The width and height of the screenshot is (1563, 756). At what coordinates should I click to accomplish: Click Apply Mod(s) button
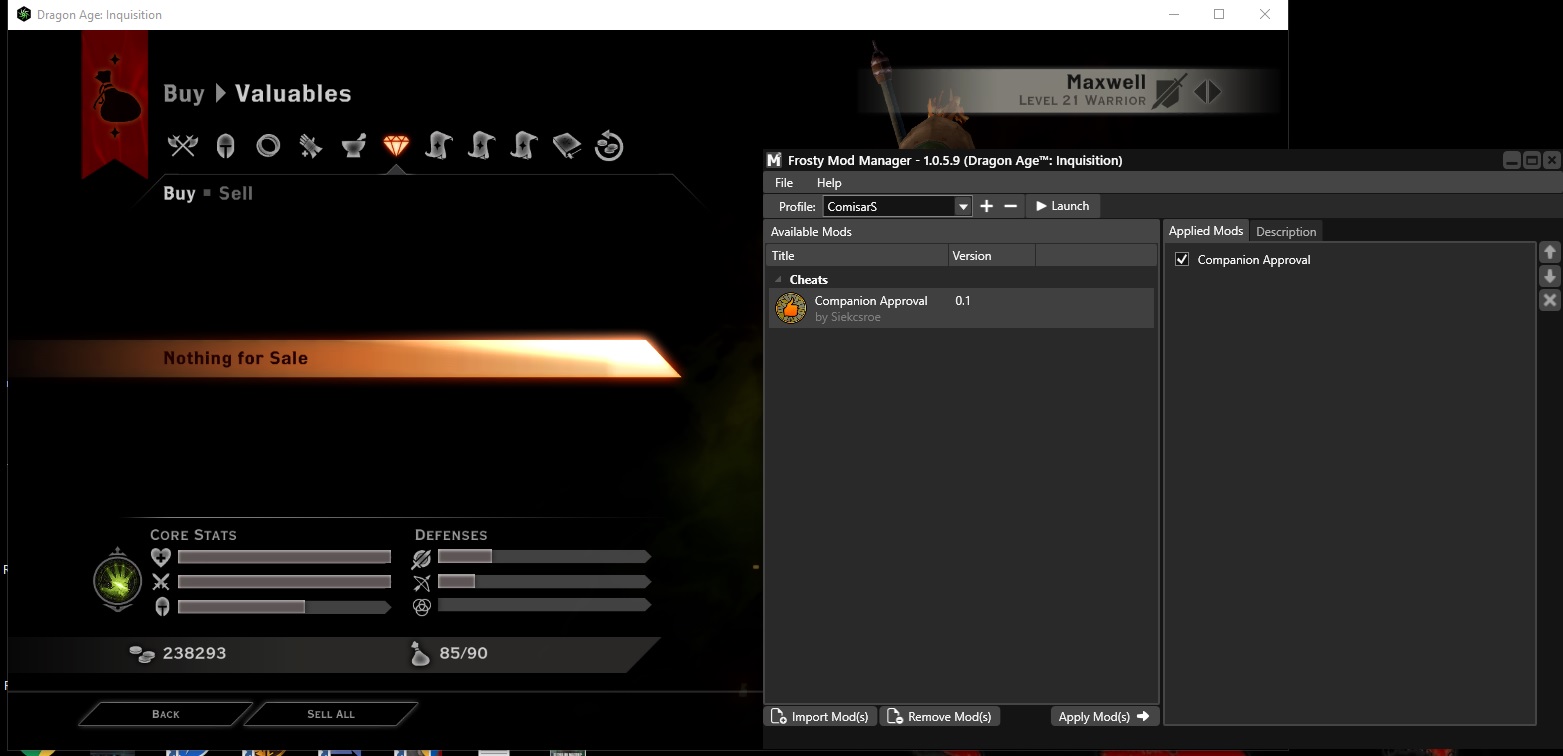[x=1104, y=716]
